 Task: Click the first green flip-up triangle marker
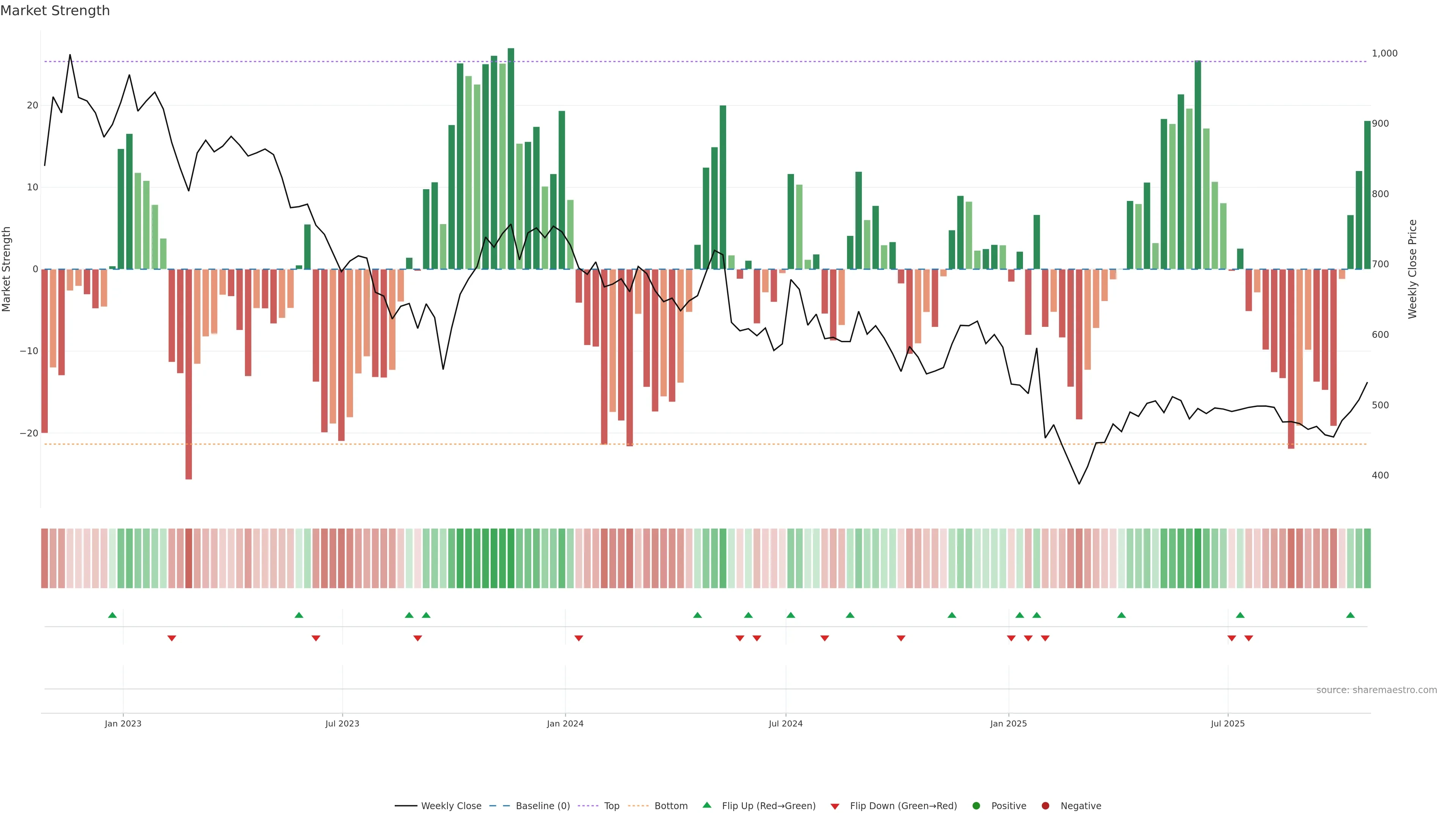pyautogui.click(x=113, y=615)
